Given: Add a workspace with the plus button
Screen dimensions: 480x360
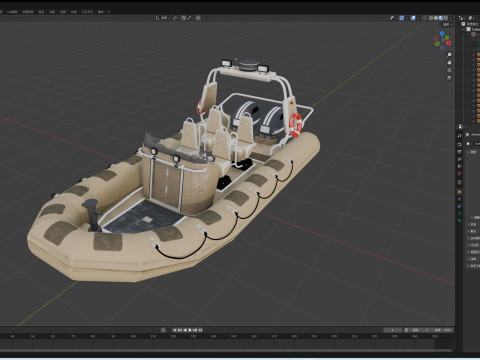Looking at the screenshot, I should [108, 11].
